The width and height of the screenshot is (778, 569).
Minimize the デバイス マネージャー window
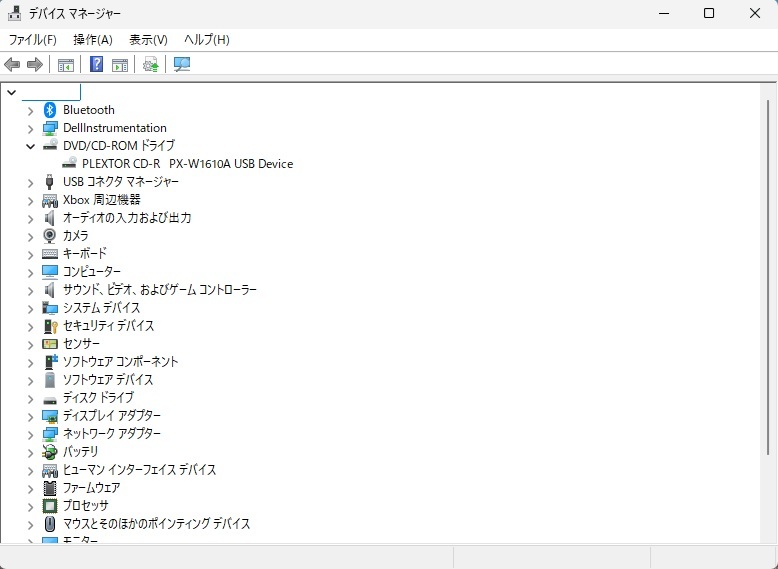664,13
